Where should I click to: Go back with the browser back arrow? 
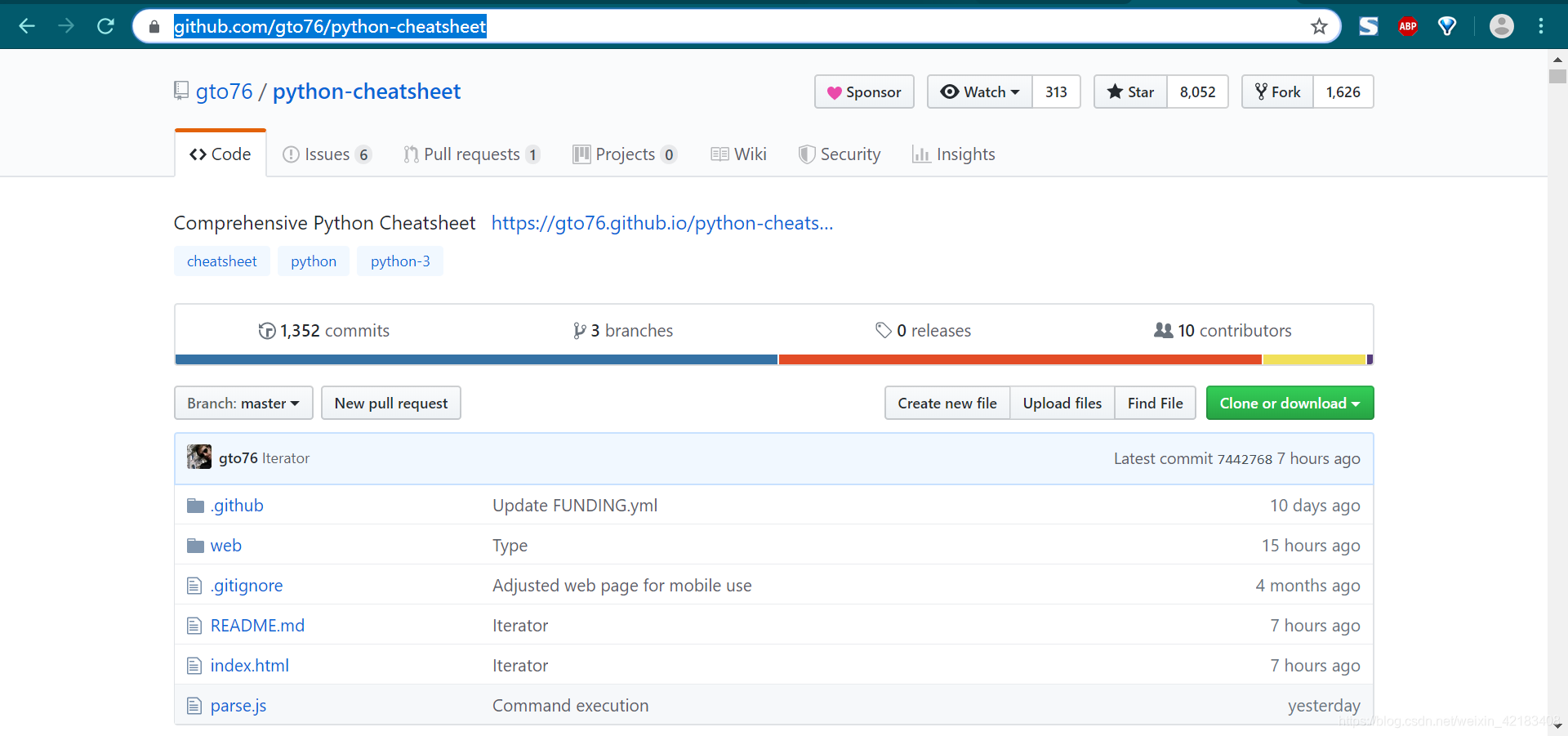[x=27, y=26]
